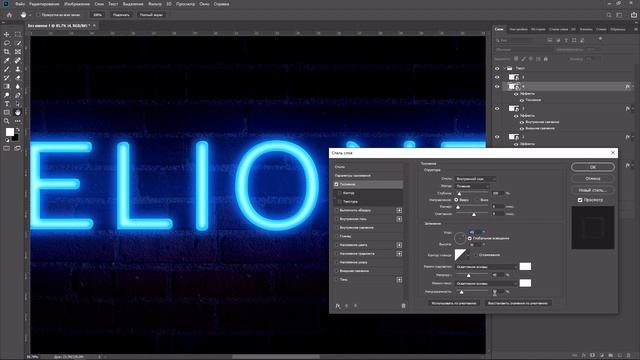Select the Blur tool

pyautogui.click(x=18, y=87)
